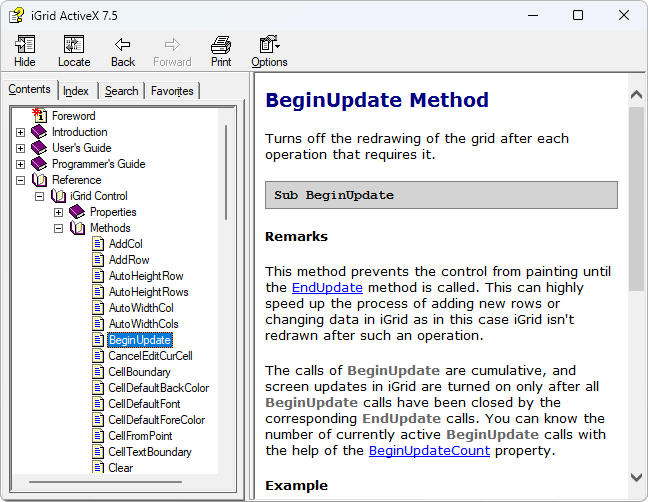
Task: Click the Hide toolbar icon
Action: coord(25,44)
